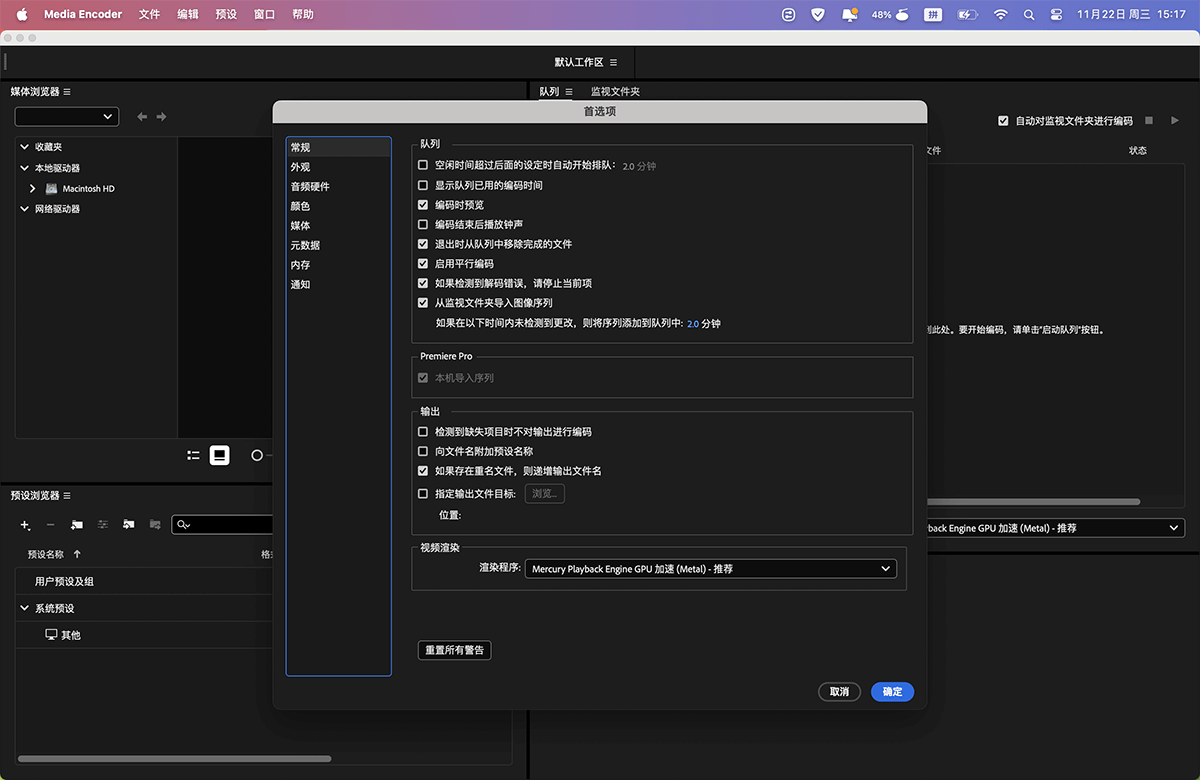Open the Wi-Fi menu bar icon

pos(1000,15)
